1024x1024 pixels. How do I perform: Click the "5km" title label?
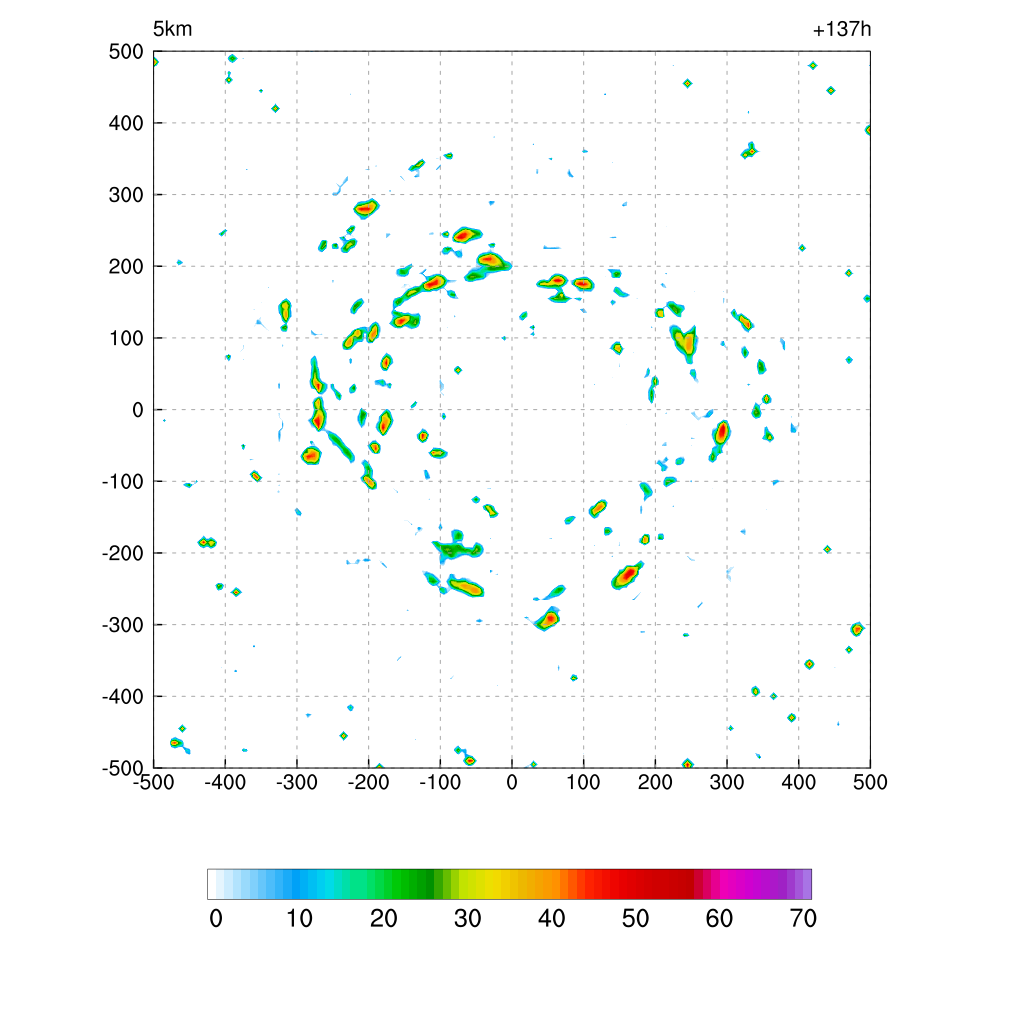tap(172, 29)
